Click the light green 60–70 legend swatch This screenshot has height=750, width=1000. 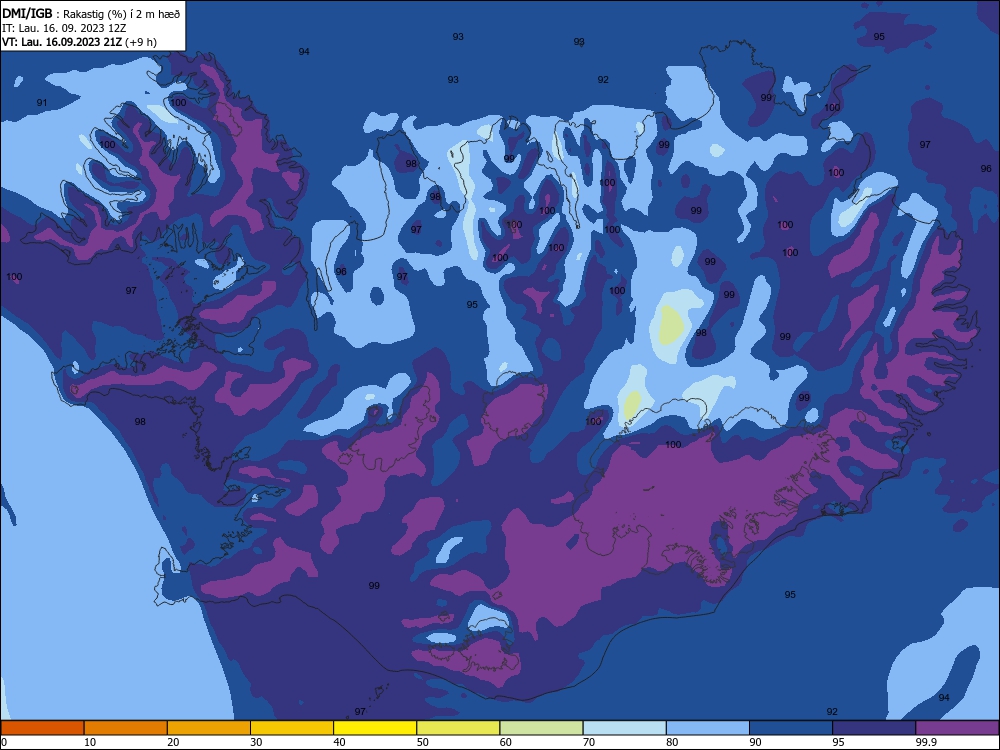(x=541, y=728)
